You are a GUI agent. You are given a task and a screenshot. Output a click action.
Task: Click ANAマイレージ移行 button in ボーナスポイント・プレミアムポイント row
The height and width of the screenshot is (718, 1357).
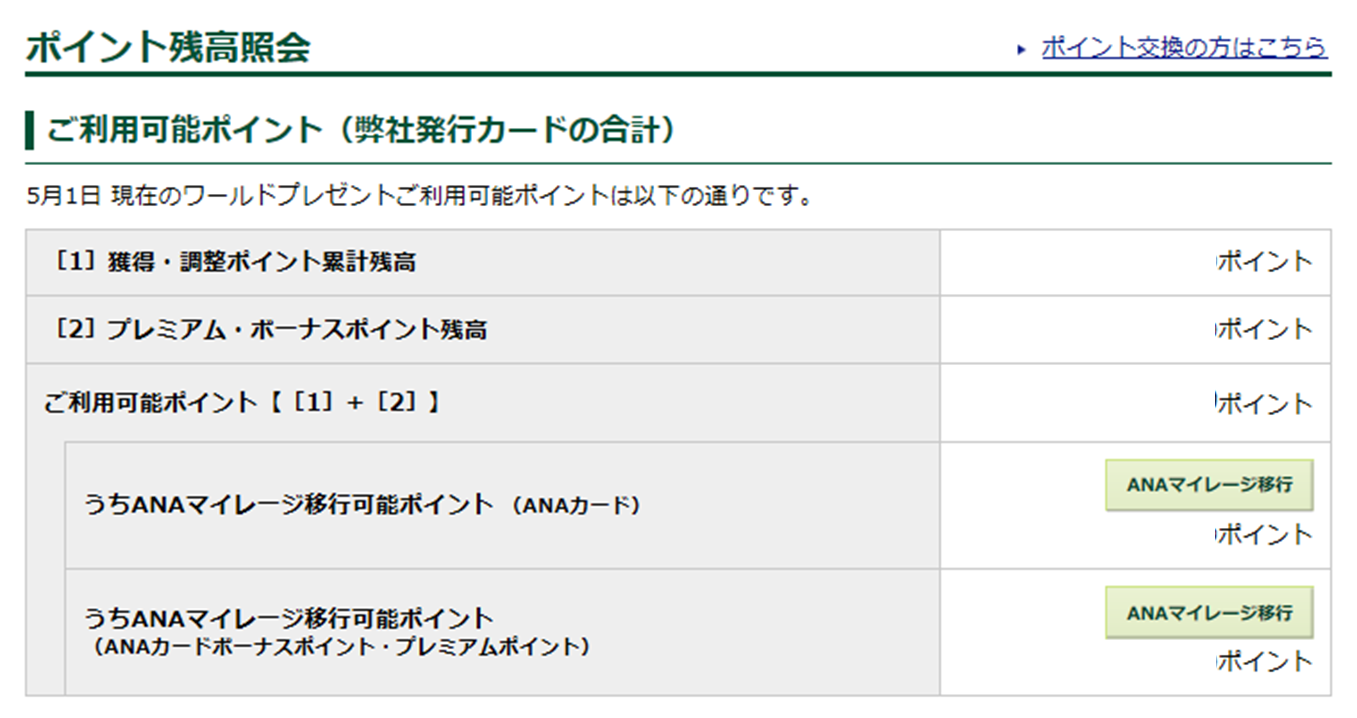tap(1209, 612)
